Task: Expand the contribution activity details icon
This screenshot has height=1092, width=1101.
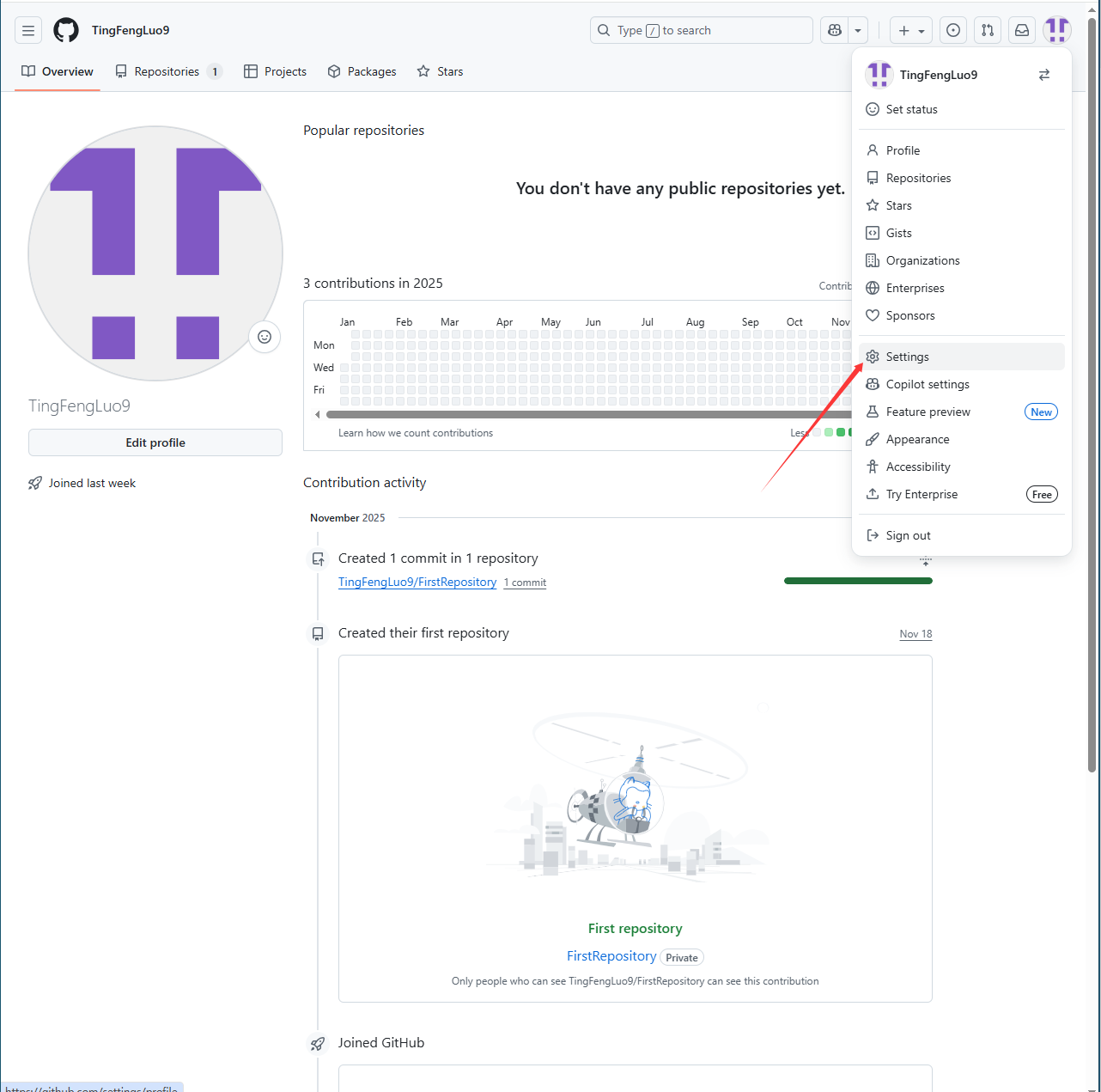Action: pyautogui.click(x=925, y=561)
